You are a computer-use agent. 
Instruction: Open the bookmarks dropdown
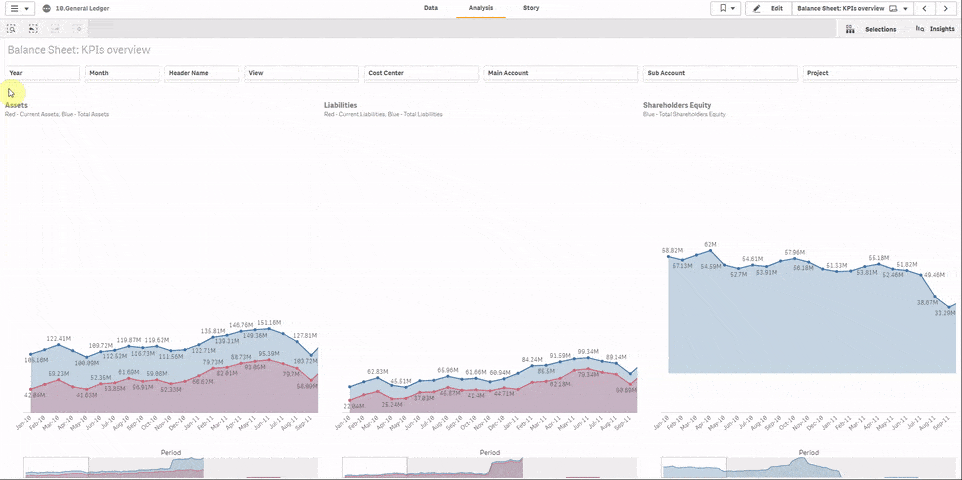point(726,9)
